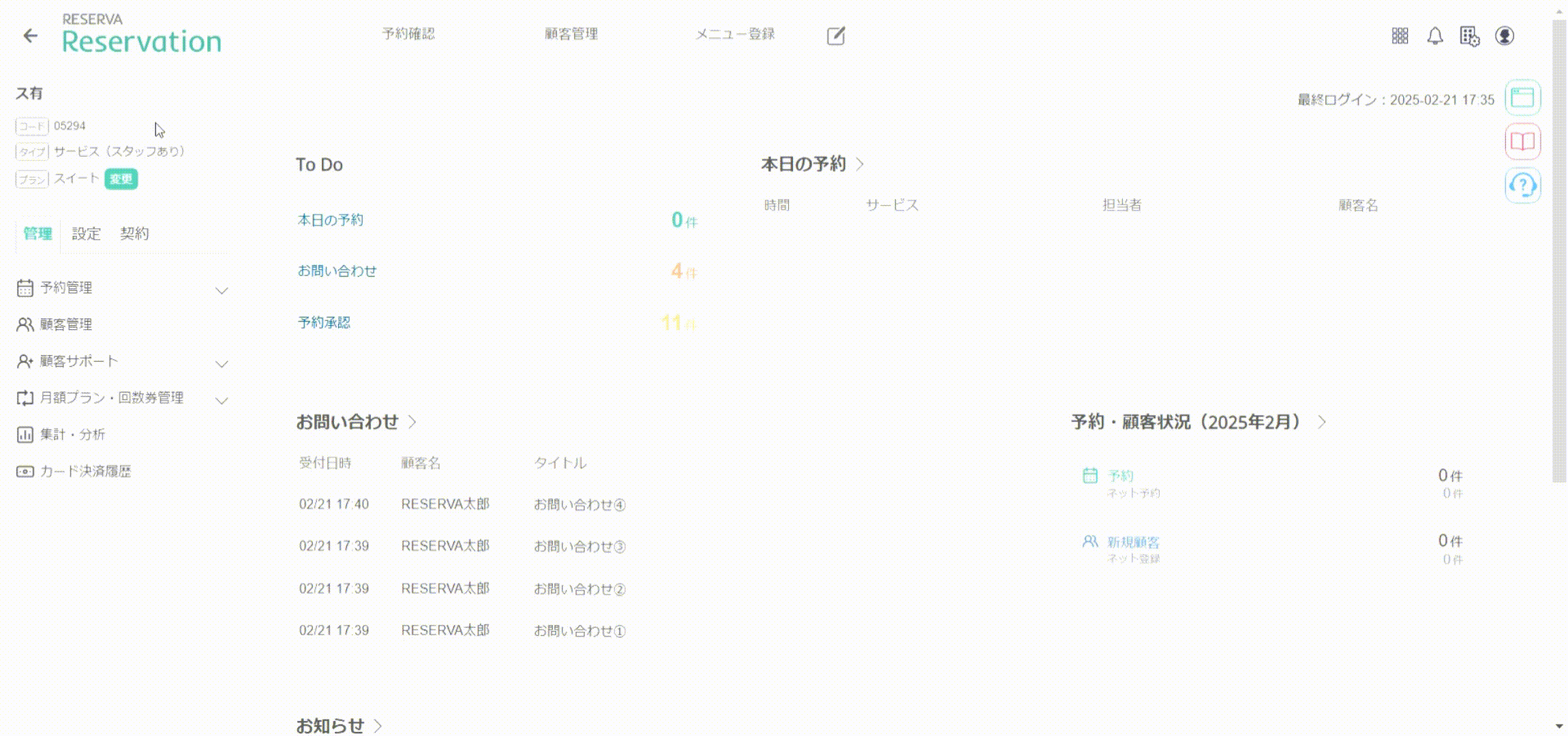Viewport: 1568px width, 736px height.
Task: Open the 本日の予約 To Do link
Action: pos(331,220)
